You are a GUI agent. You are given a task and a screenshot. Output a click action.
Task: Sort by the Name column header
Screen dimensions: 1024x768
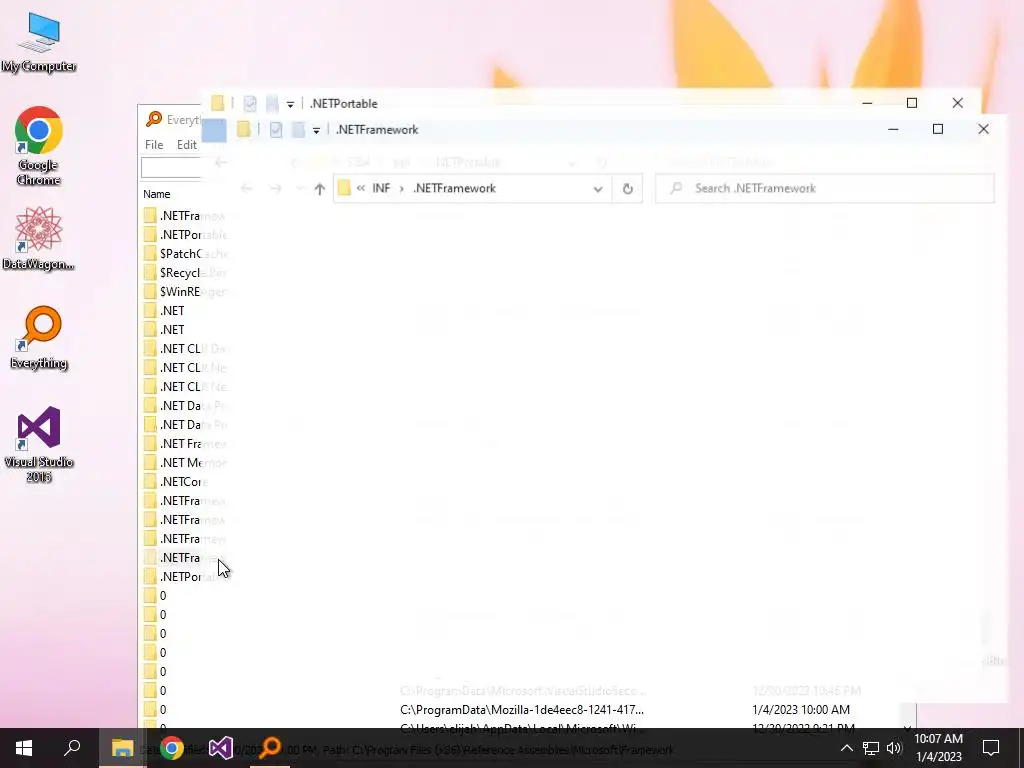[157, 194]
